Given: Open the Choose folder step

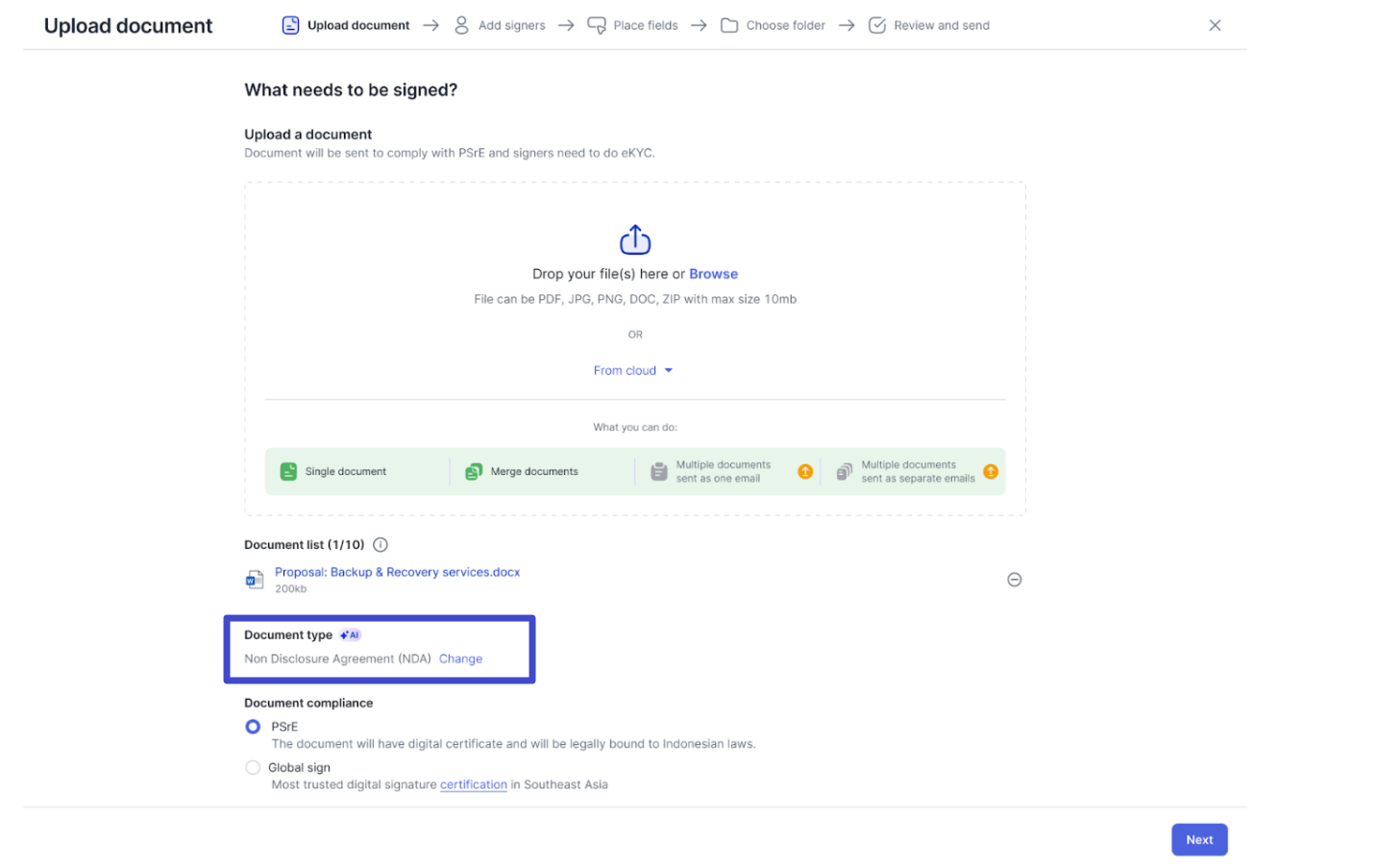Looking at the screenshot, I should point(773,26).
